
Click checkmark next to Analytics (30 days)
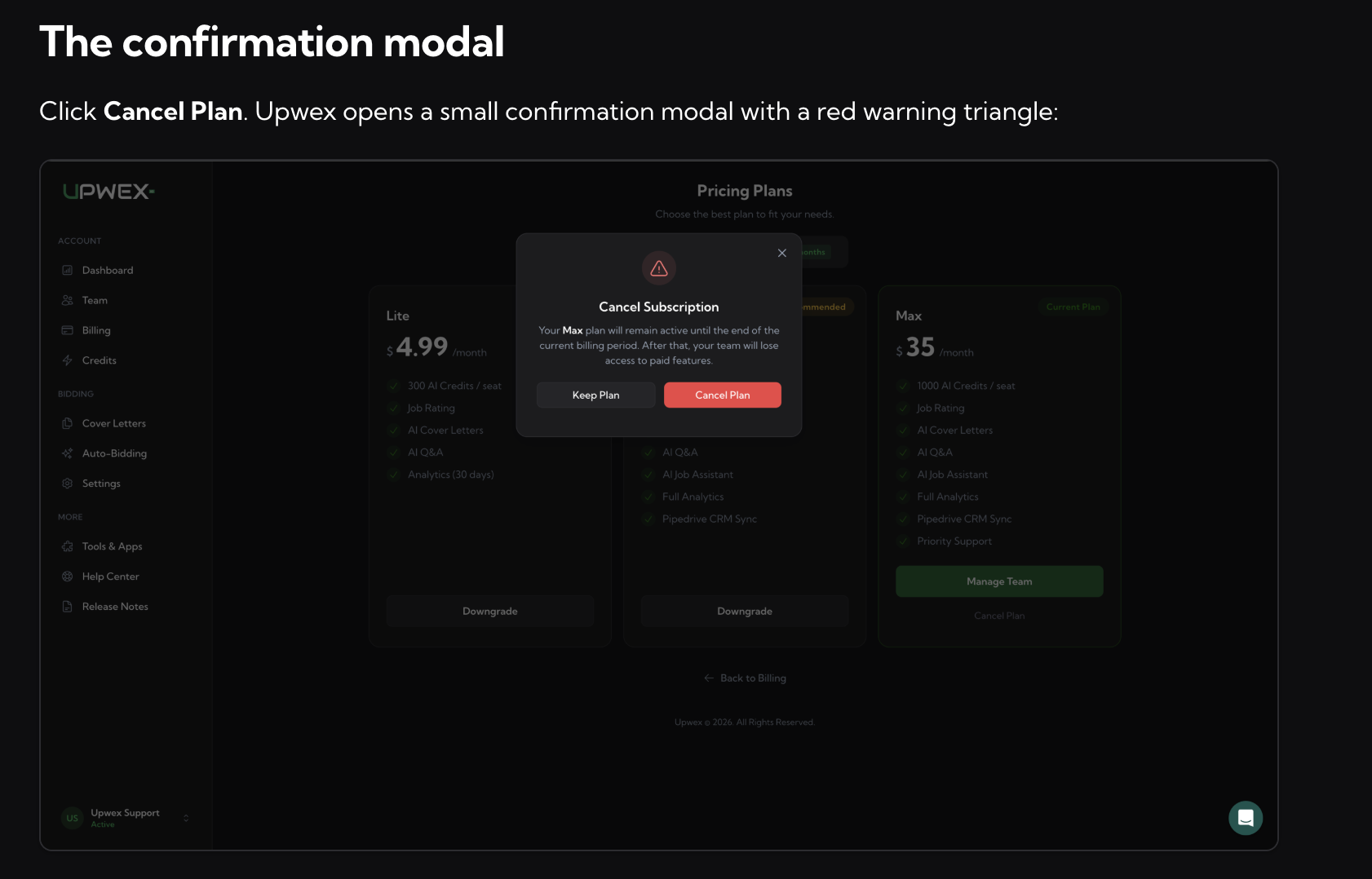pos(394,475)
